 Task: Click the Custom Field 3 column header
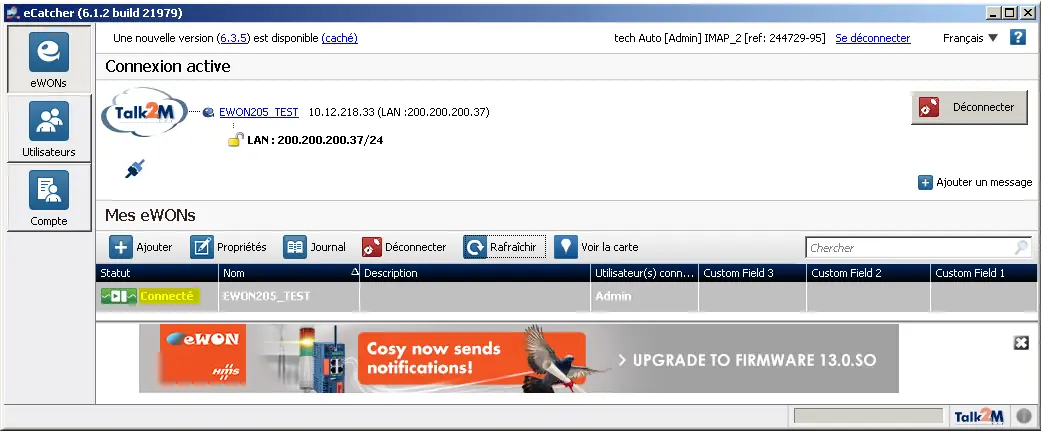click(752, 273)
